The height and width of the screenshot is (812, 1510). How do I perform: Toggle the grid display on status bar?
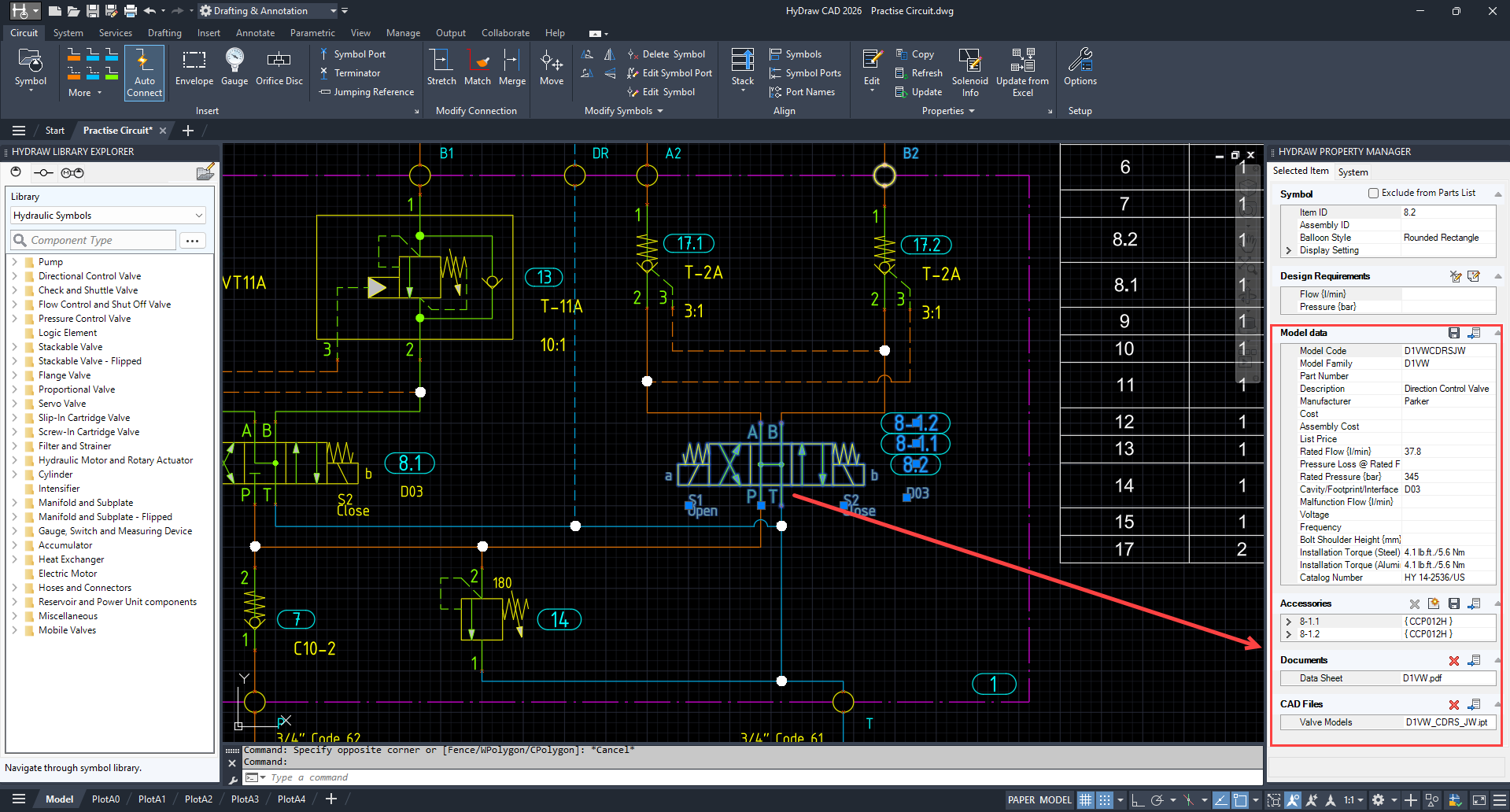[x=1085, y=799]
